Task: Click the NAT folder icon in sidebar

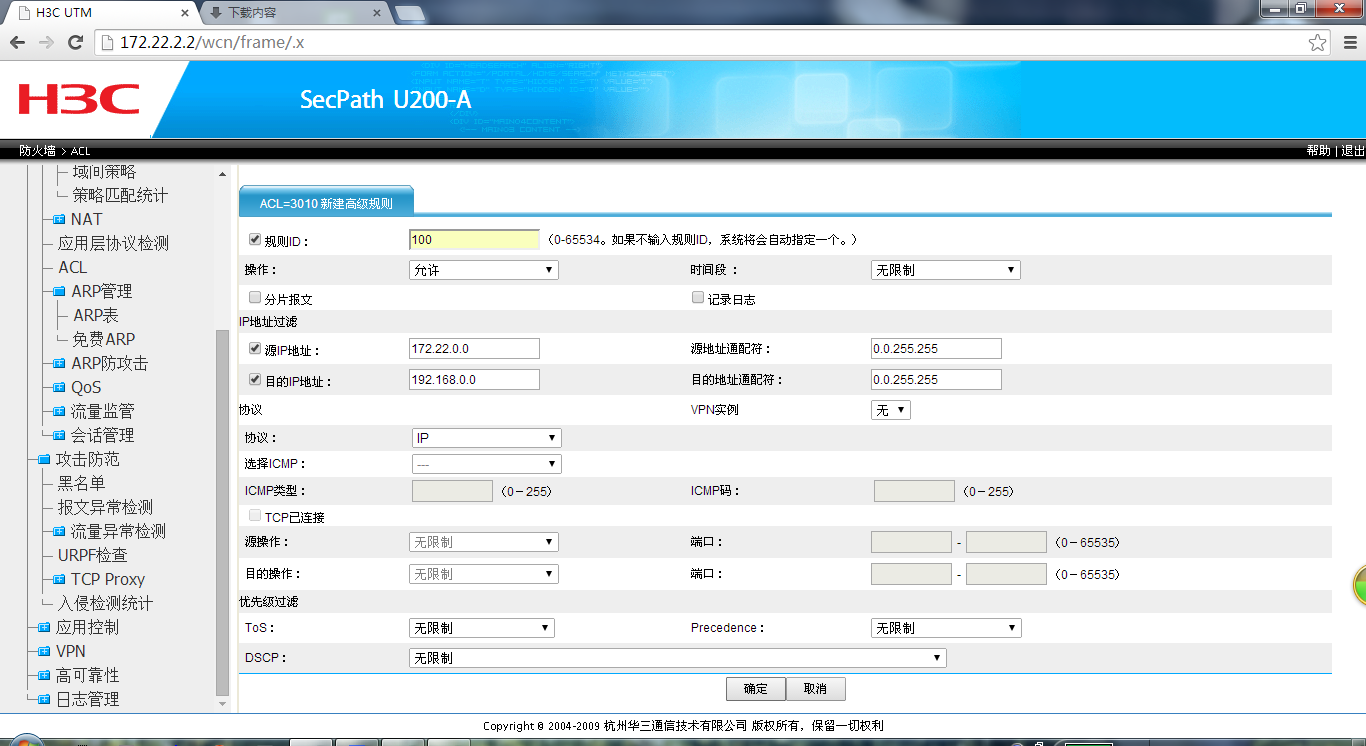Action: pyautogui.click(x=59, y=220)
